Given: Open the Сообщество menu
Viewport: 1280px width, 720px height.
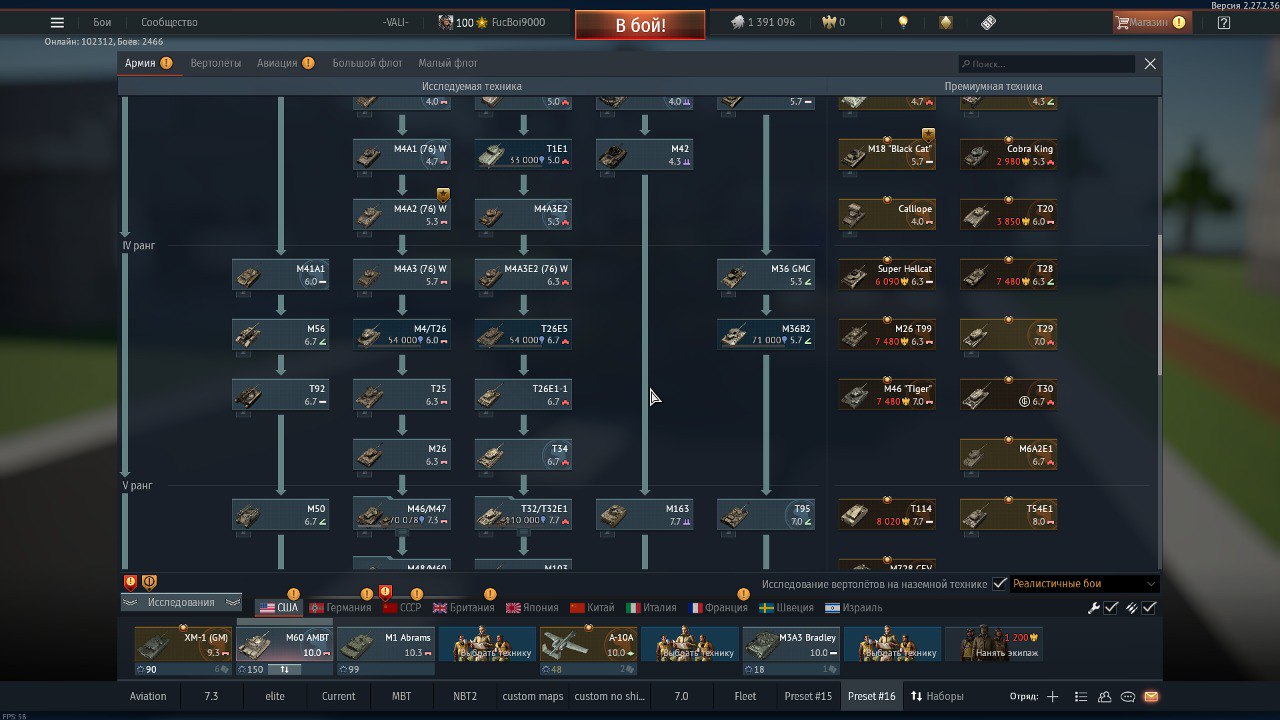Looking at the screenshot, I should (169, 22).
